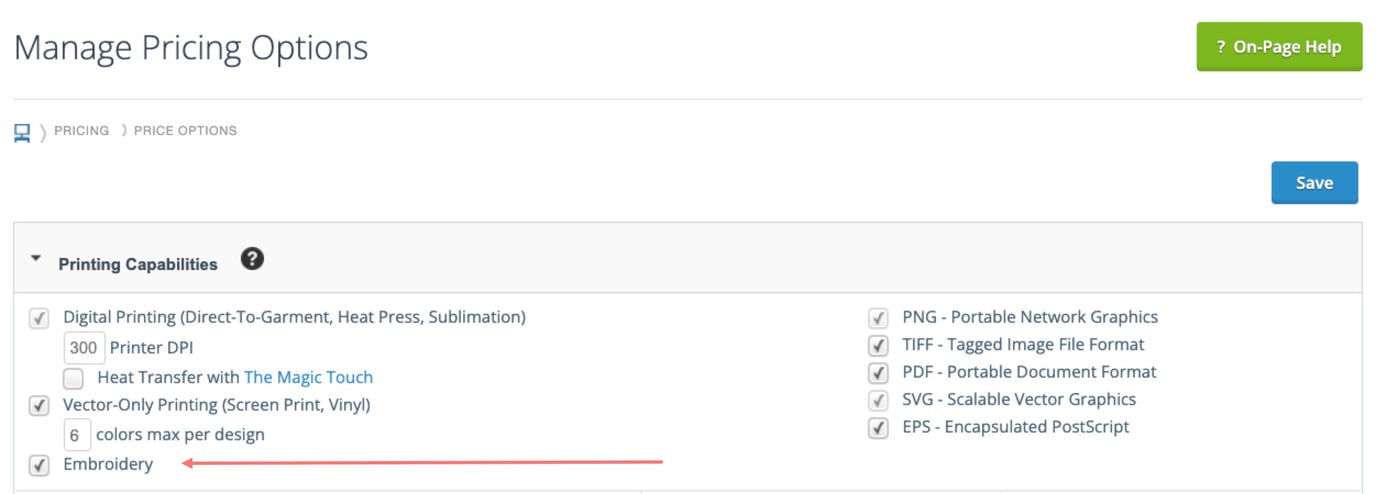Viewport: 1376px width, 494px height.
Task: Toggle PNG format checkbox
Action: [x=879, y=319]
